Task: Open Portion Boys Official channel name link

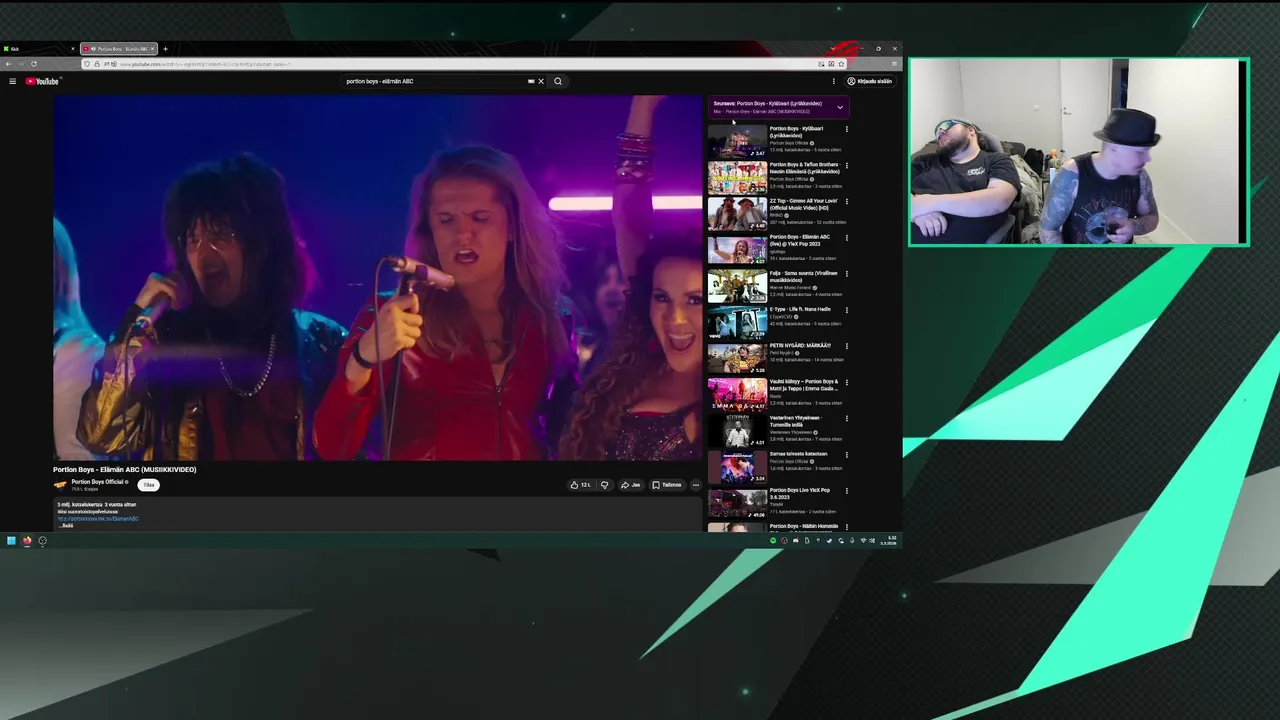Action: coord(97,482)
